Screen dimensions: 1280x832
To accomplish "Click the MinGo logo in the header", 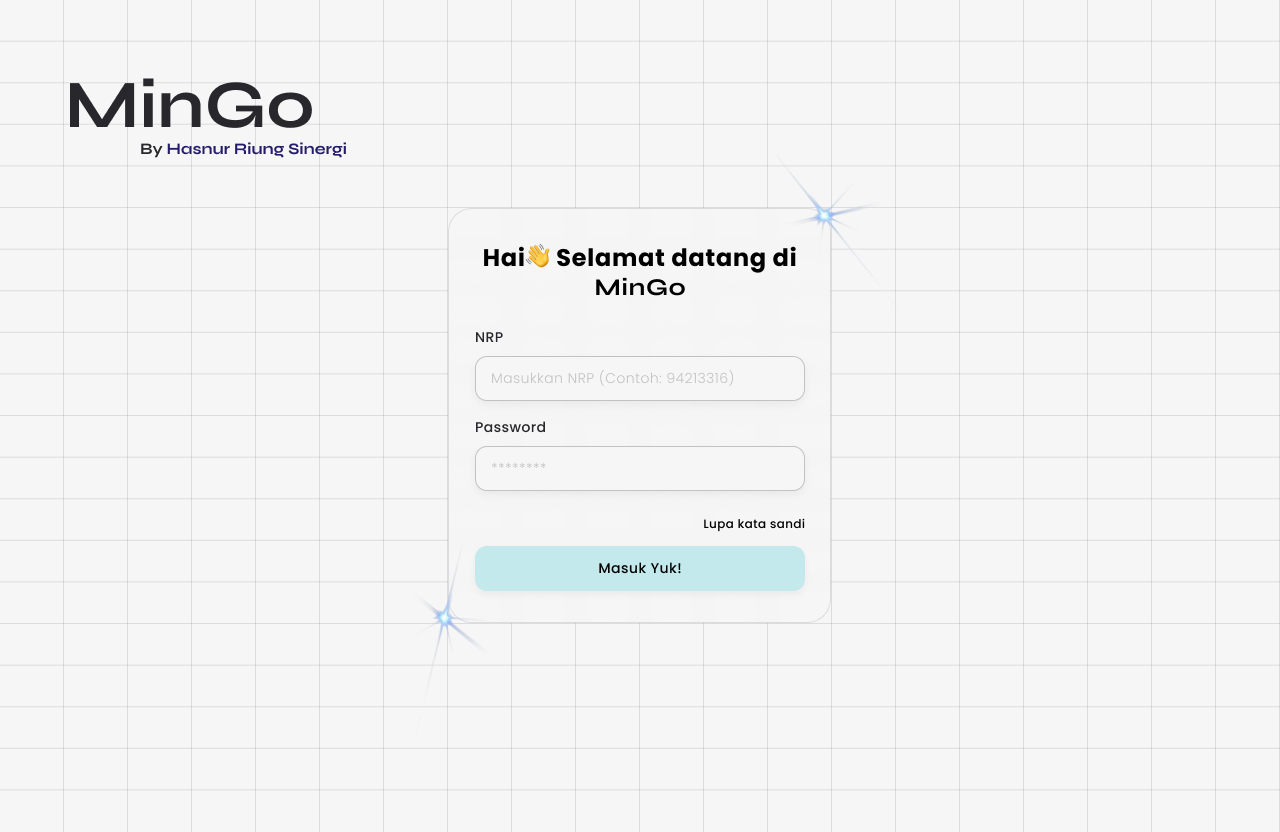I will click(x=191, y=104).
